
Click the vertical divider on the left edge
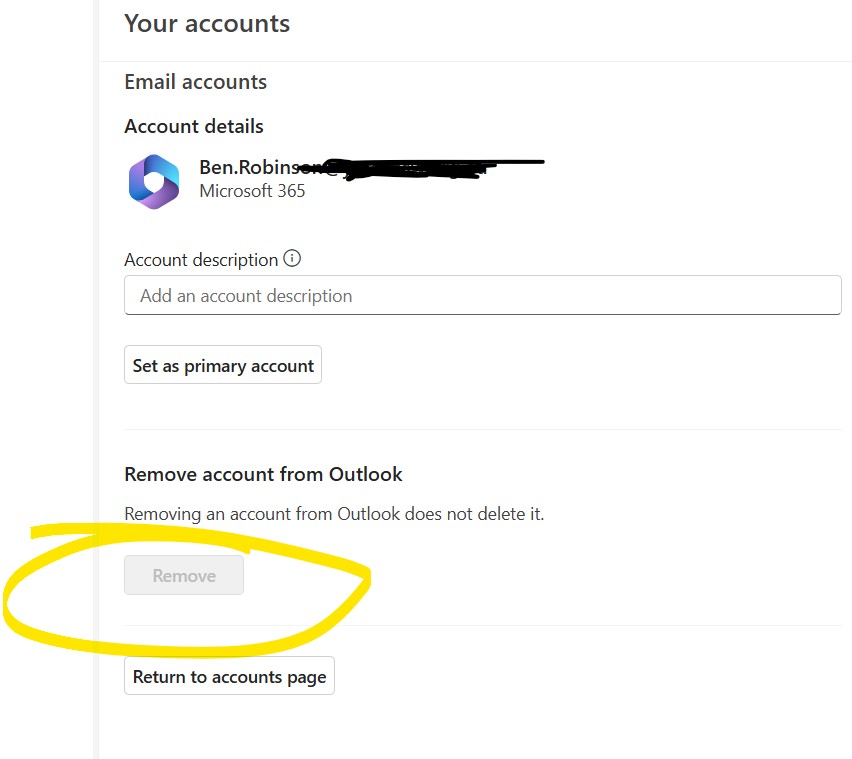pyautogui.click(x=96, y=380)
